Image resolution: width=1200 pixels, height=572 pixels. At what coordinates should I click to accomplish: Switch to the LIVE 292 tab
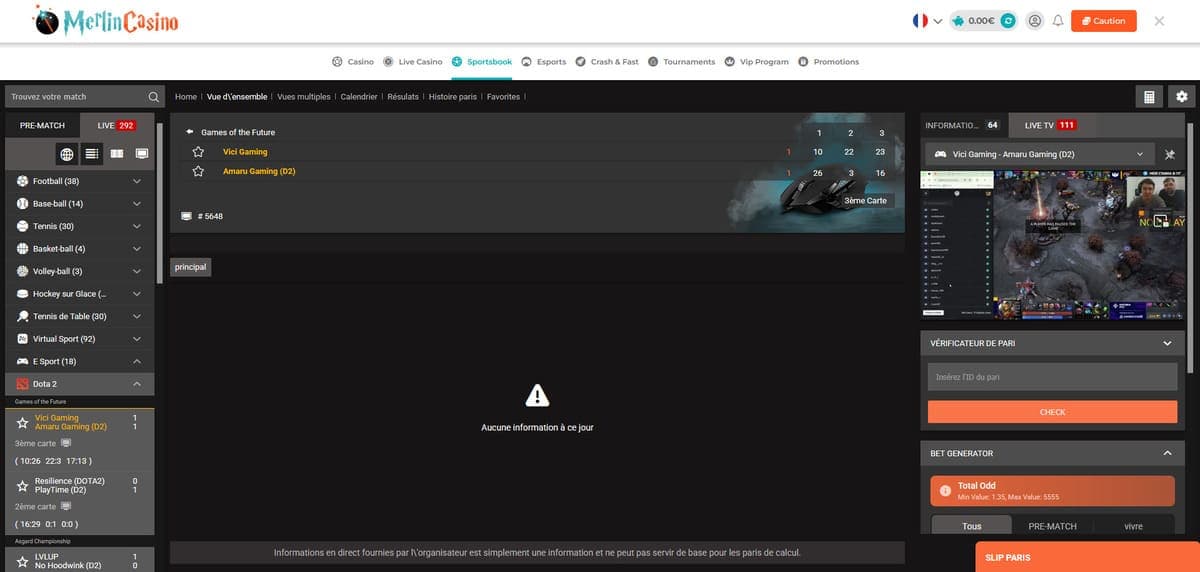click(x=116, y=125)
